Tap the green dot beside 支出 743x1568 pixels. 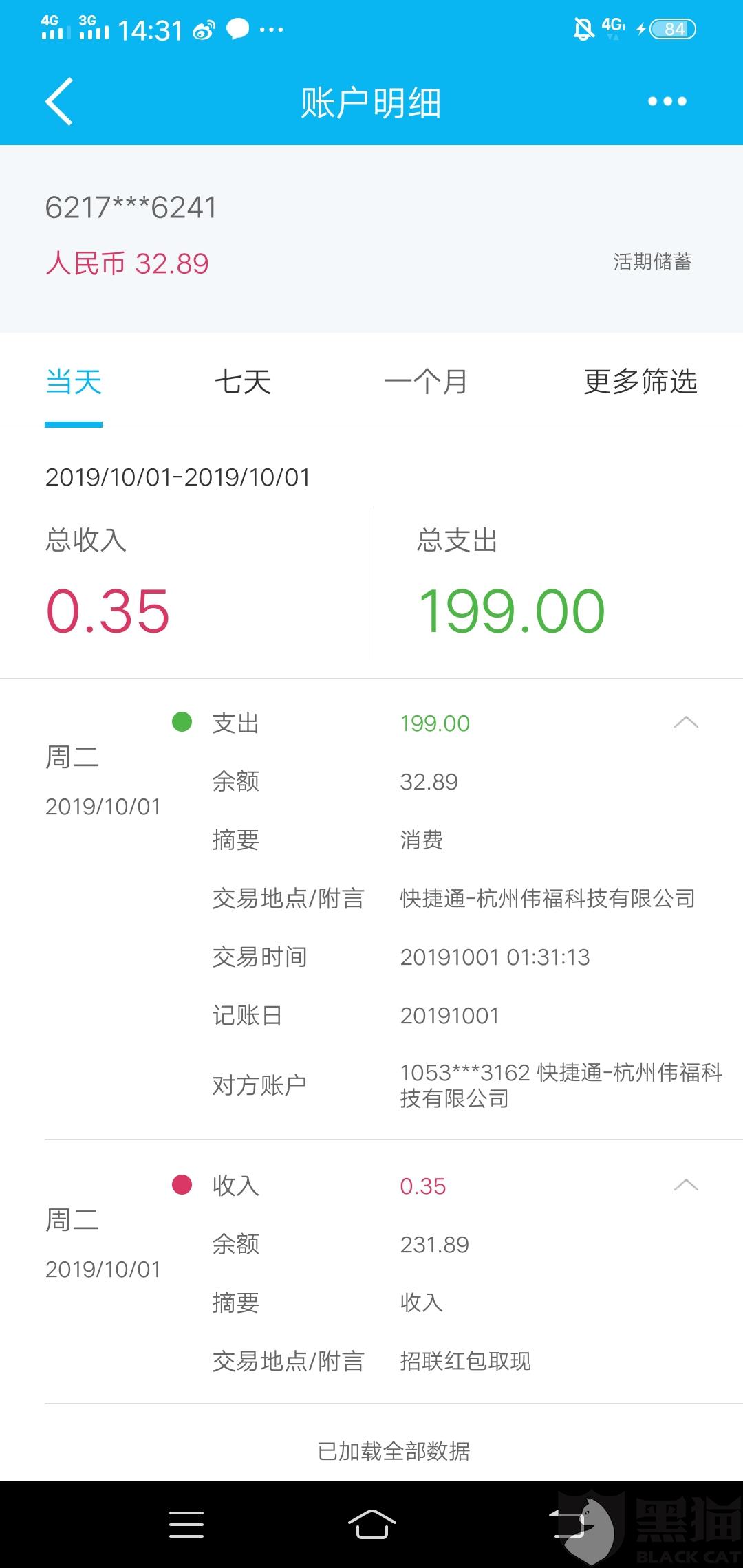coord(182,722)
